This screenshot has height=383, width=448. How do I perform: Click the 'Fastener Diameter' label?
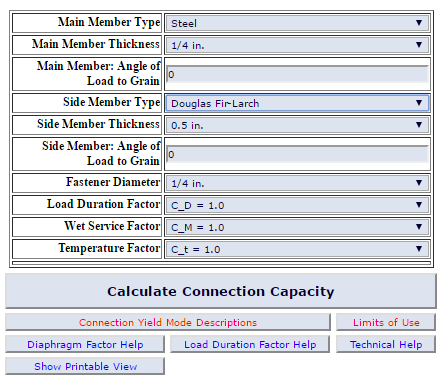coord(113,182)
